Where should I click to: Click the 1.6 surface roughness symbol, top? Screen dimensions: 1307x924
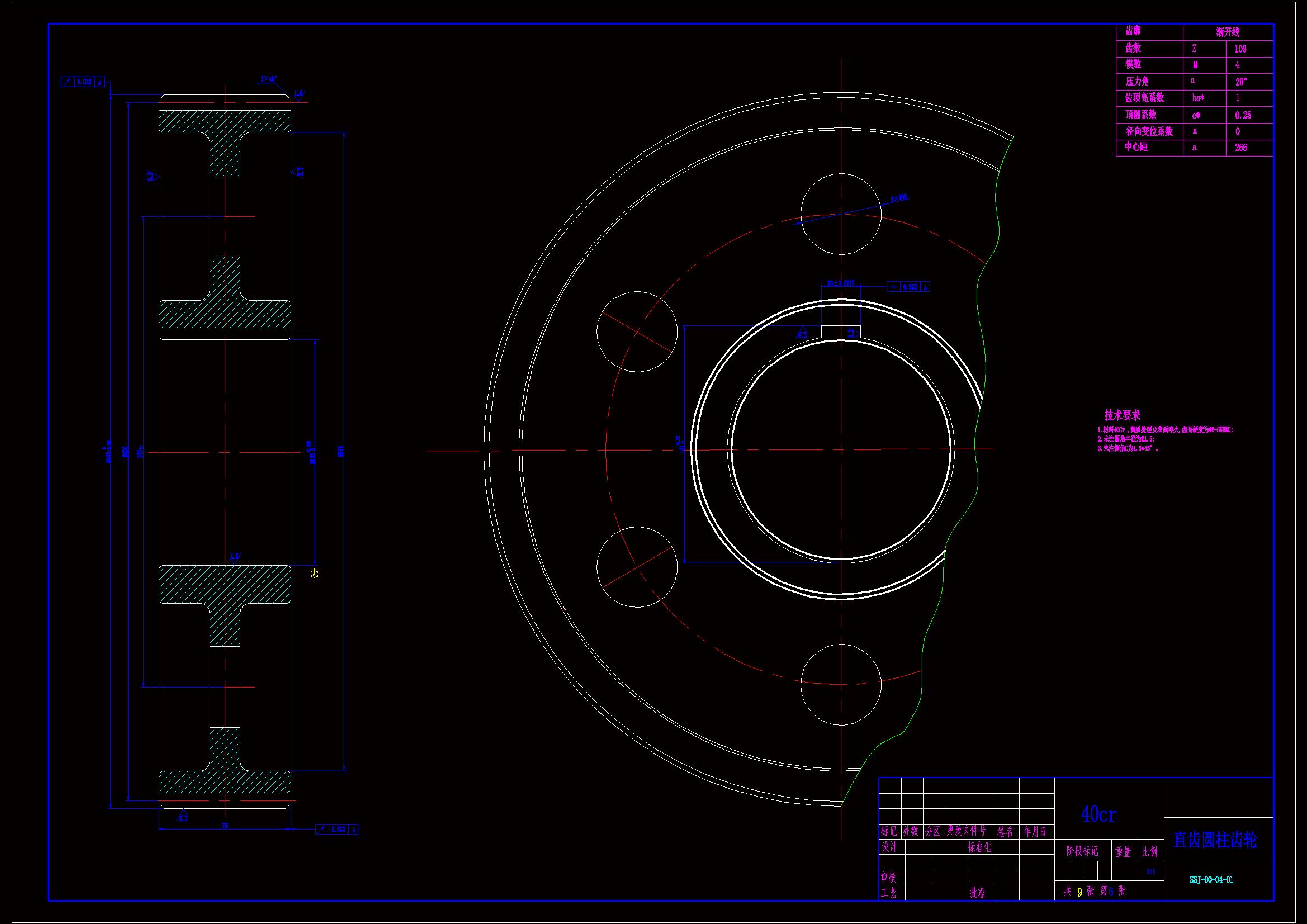299,93
